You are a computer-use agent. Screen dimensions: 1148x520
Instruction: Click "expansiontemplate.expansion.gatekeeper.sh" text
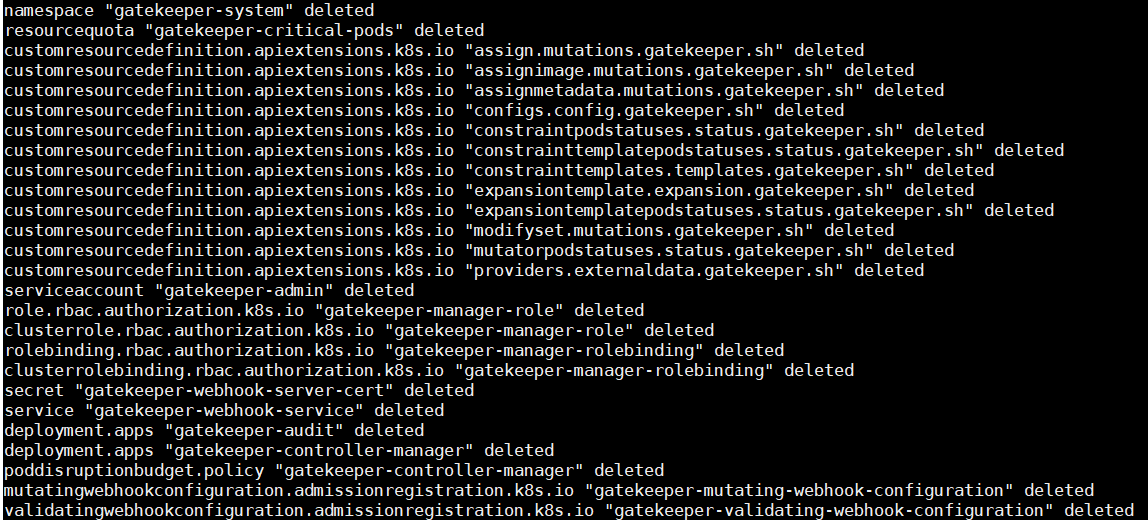click(680, 190)
